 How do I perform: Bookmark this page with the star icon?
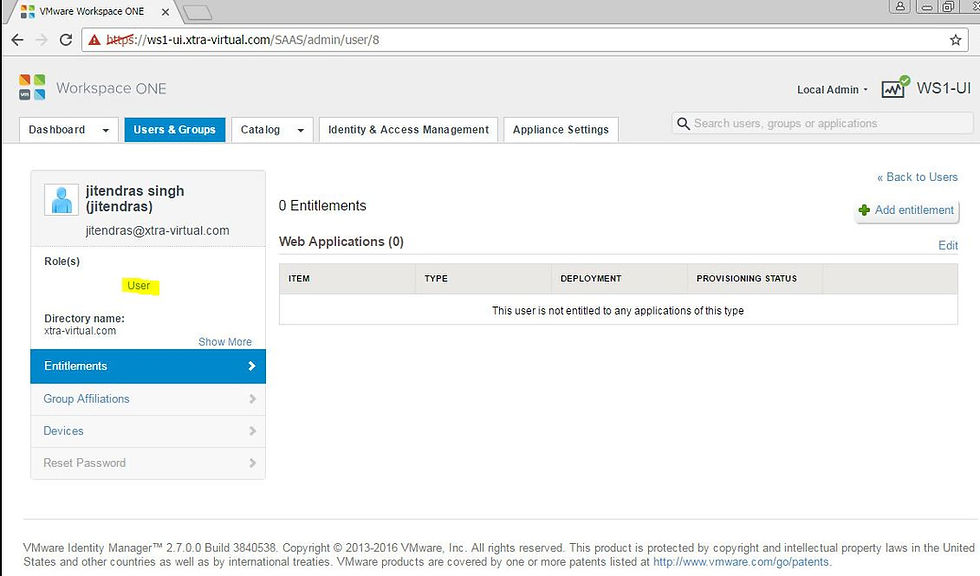tap(955, 40)
